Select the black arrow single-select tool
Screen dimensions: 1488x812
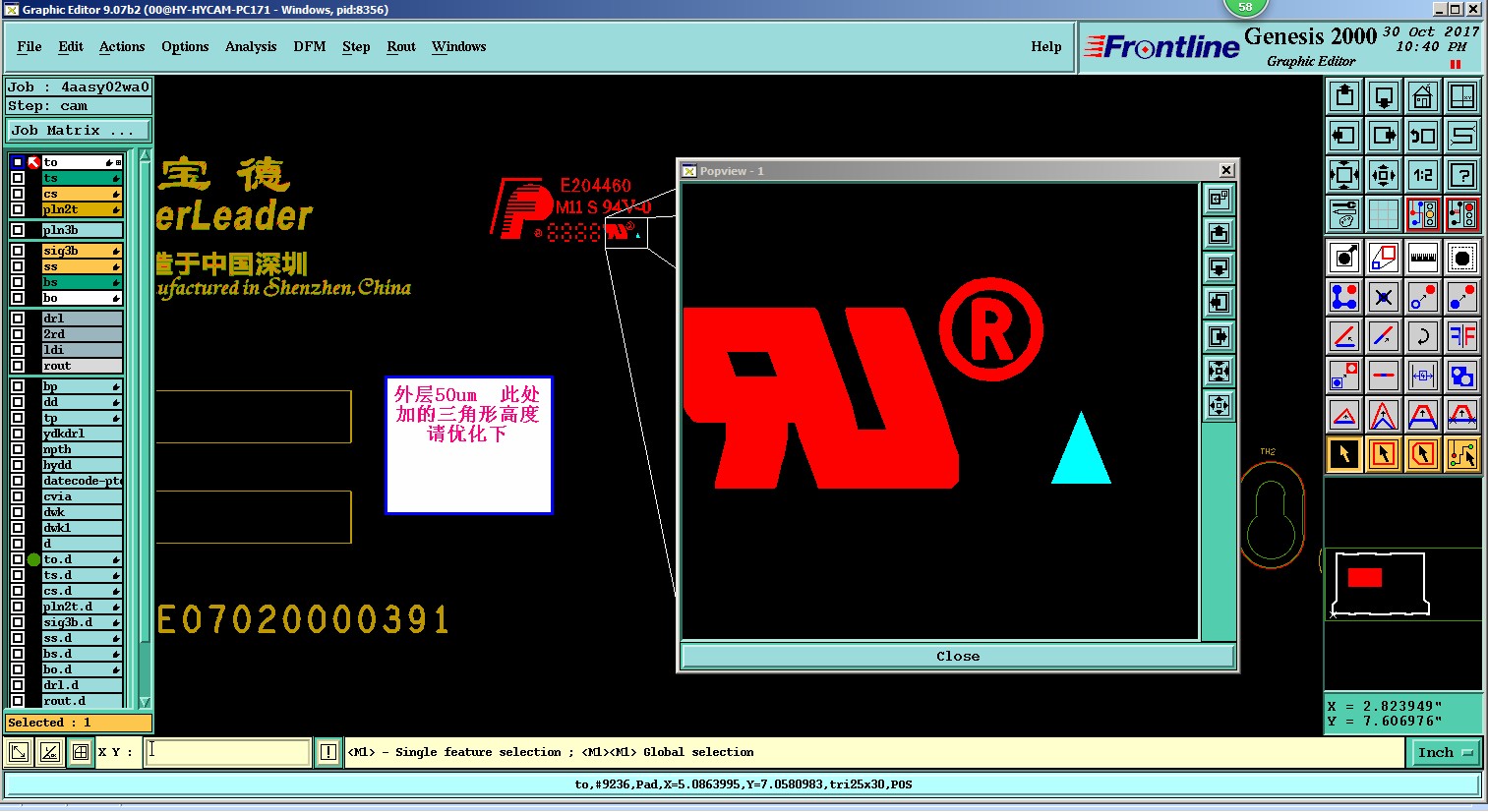[x=1344, y=454]
